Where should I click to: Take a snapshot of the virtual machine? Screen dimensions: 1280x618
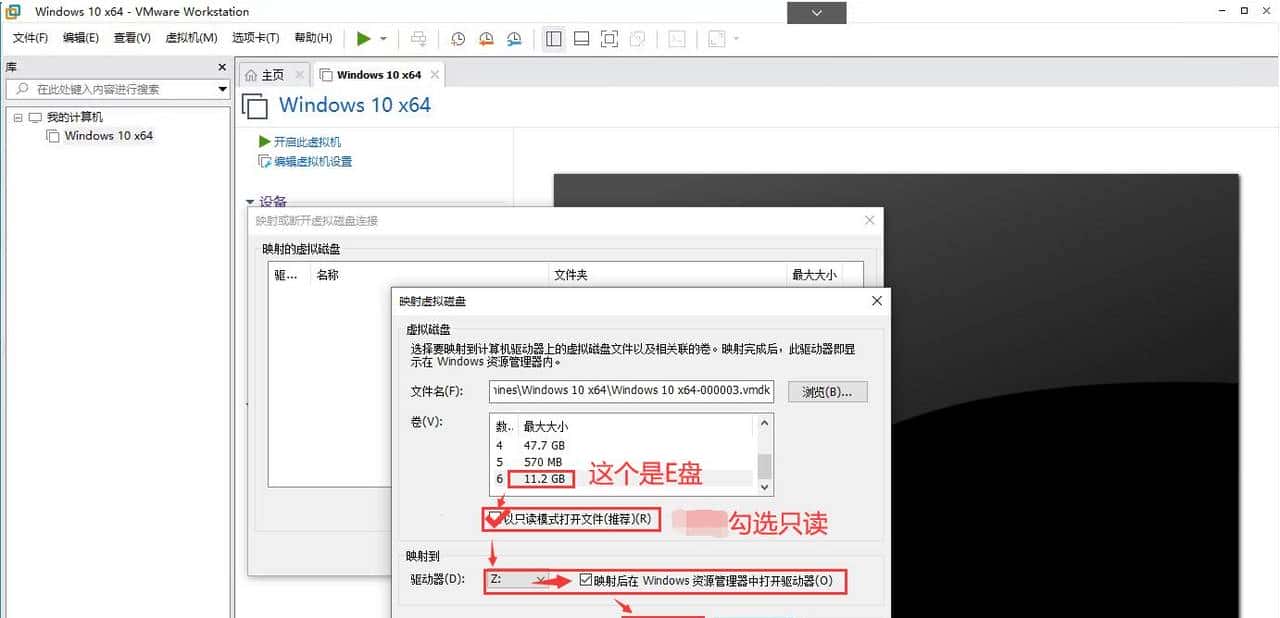tap(458, 38)
